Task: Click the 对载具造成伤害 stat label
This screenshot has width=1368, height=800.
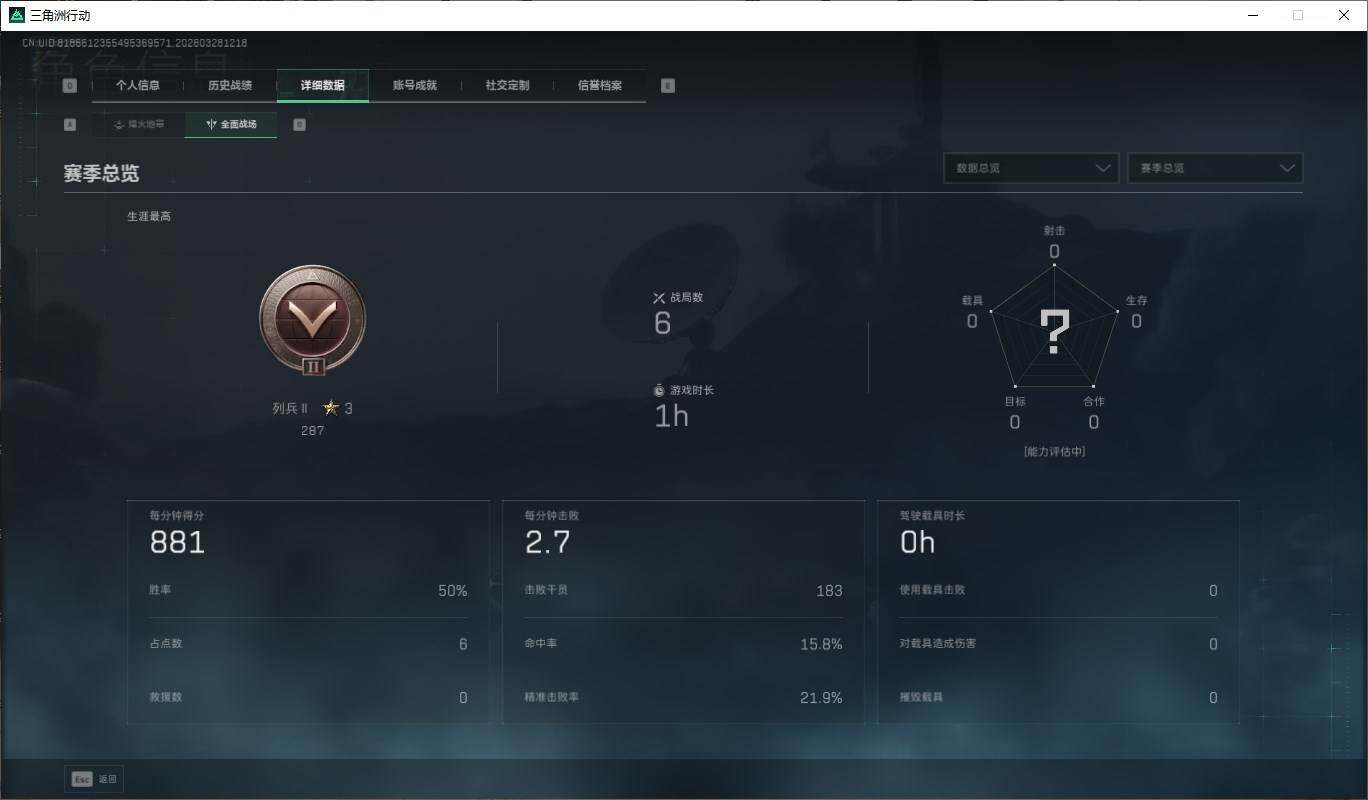Action: (938, 643)
